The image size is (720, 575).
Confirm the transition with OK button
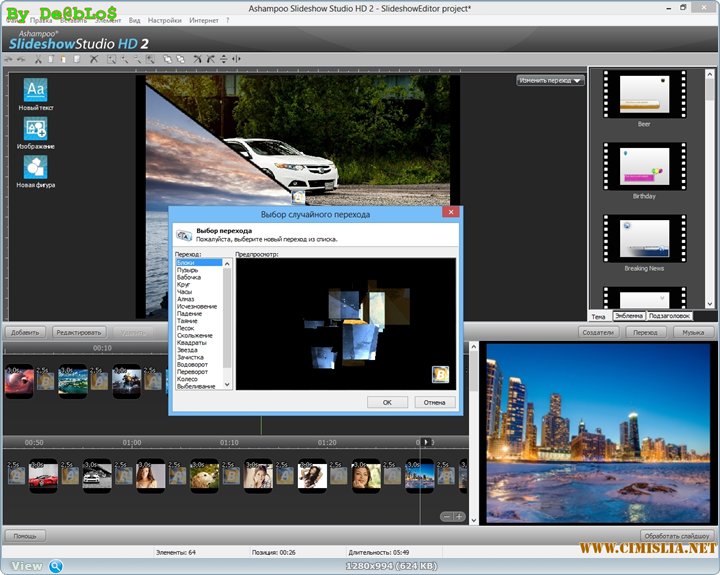(x=387, y=402)
